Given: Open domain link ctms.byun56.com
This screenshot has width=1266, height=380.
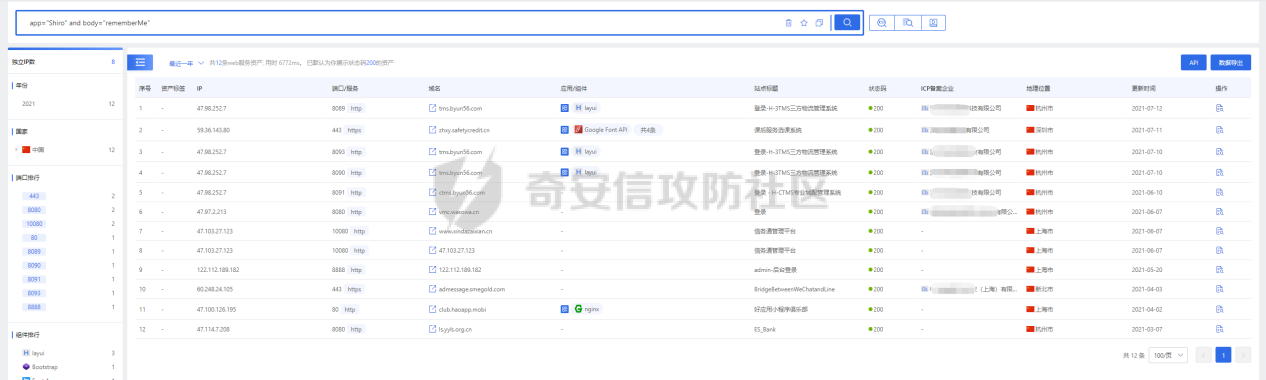Looking at the screenshot, I should pos(461,192).
